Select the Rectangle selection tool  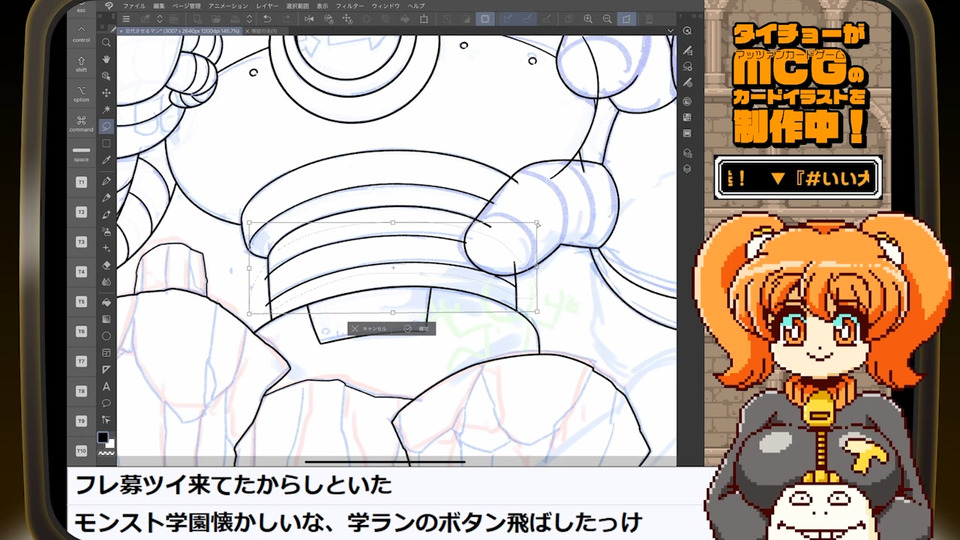[x=107, y=143]
